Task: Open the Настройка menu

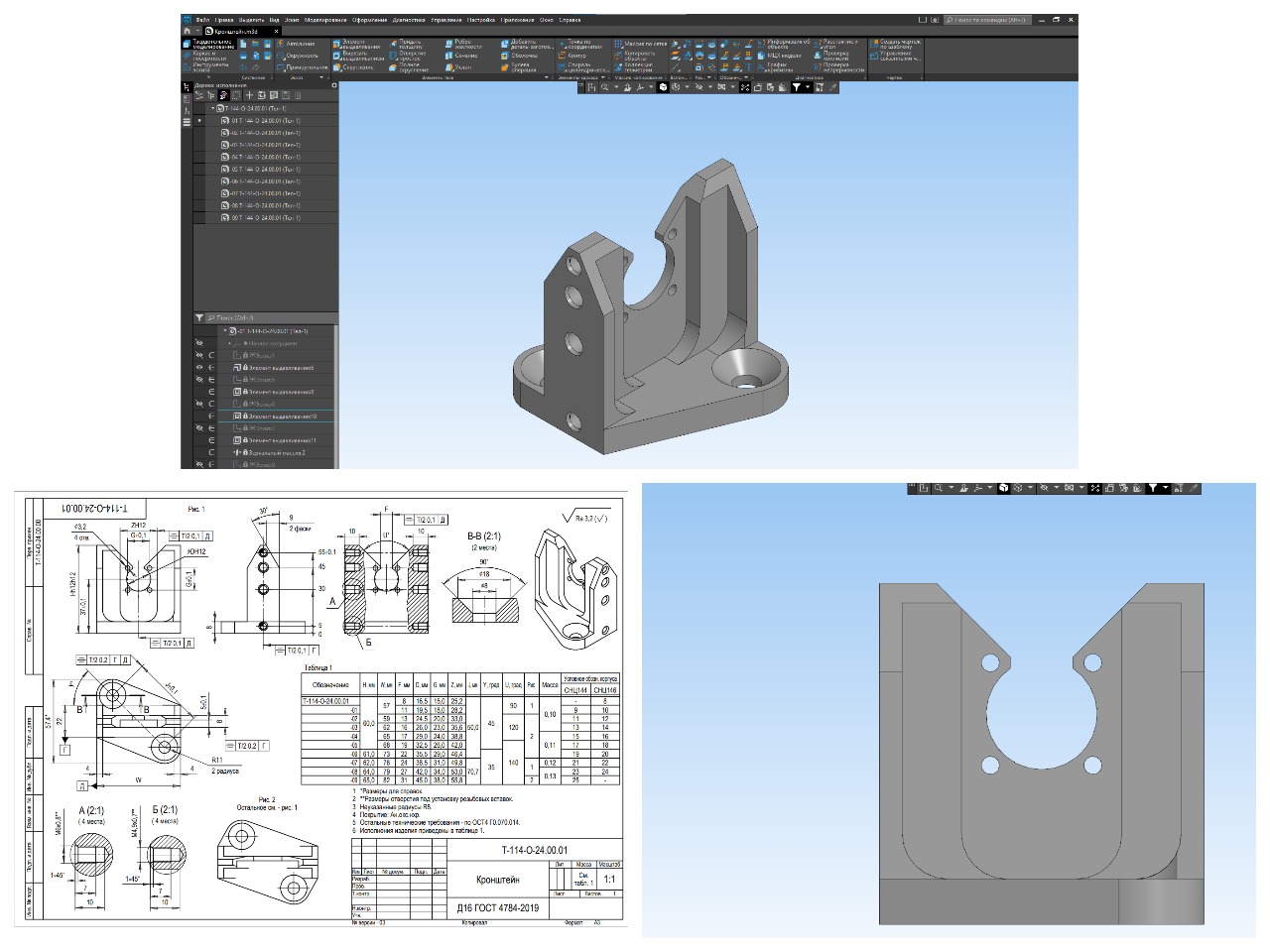Action: 481,20
